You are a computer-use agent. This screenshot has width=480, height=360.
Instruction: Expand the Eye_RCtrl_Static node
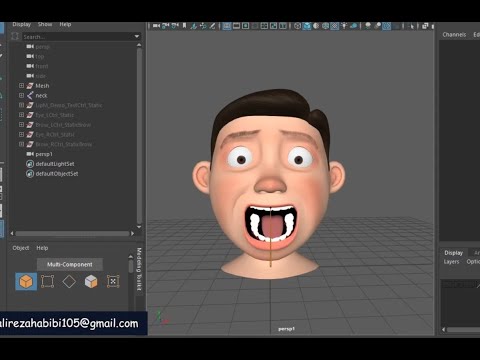click(21, 134)
